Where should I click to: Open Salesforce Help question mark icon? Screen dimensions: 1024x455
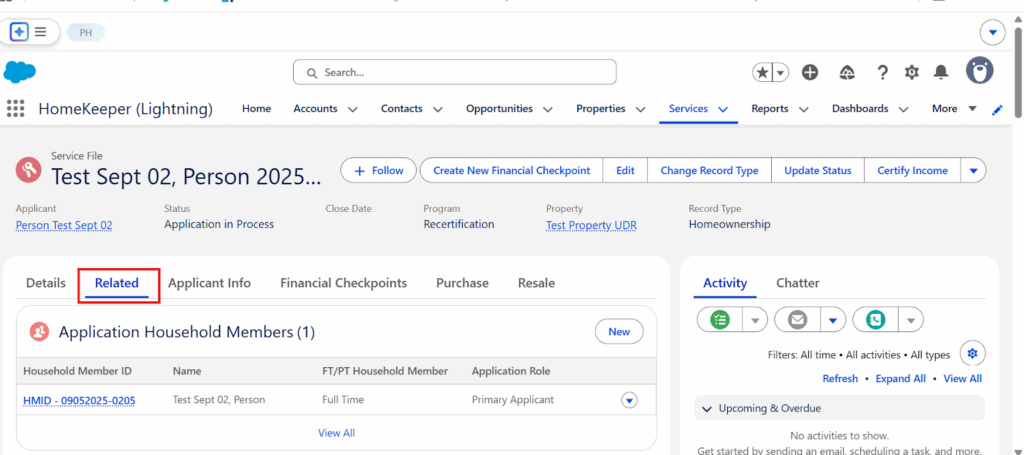click(x=882, y=72)
